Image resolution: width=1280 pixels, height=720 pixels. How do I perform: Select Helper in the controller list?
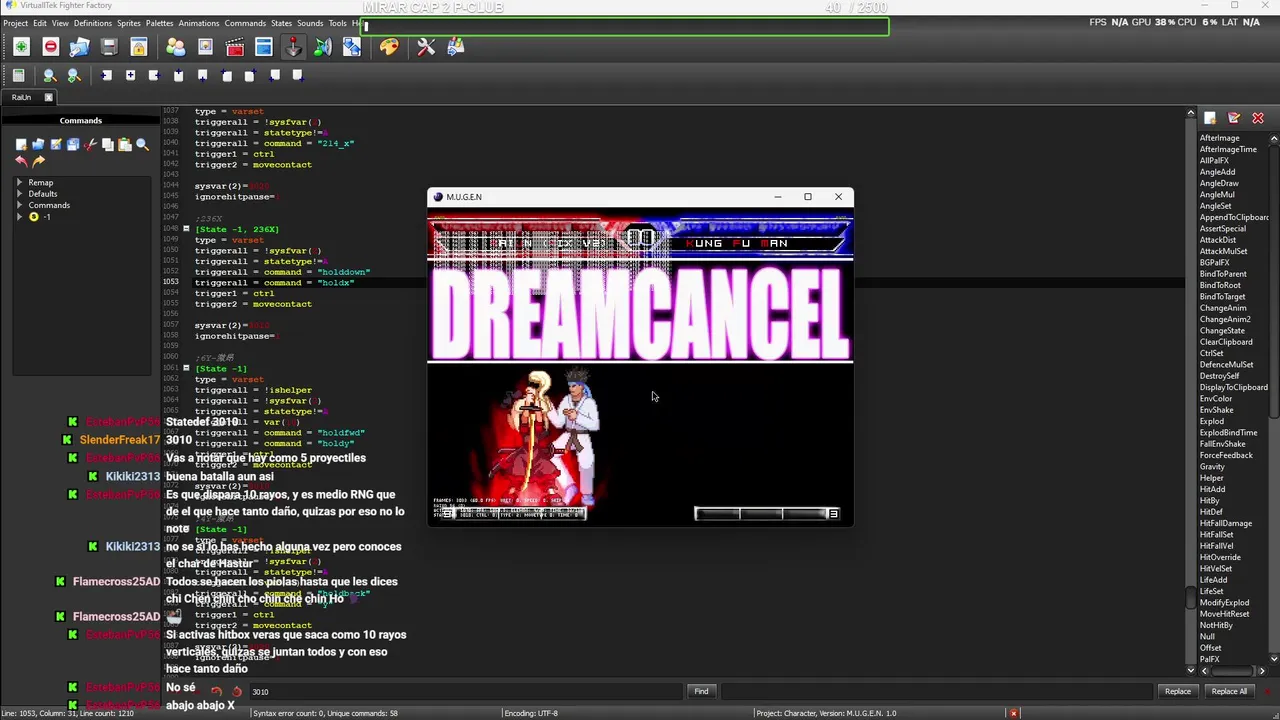[x=1211, y=478]
